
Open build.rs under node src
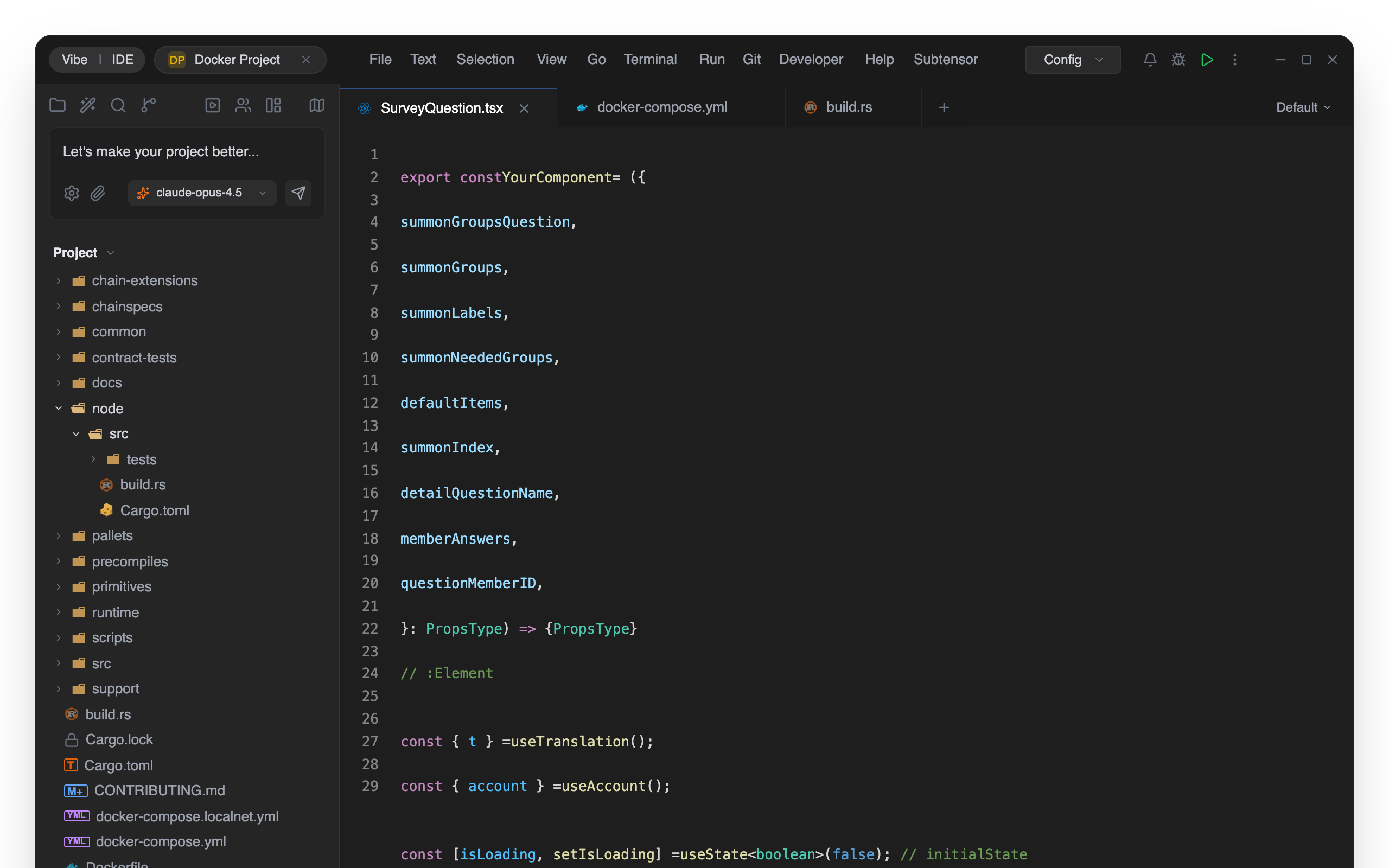pos(142,485)
